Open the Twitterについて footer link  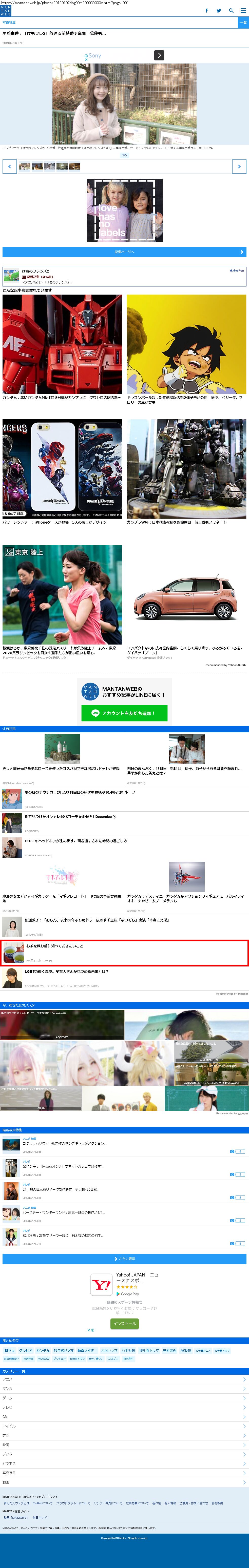[x=43, y=1503]
